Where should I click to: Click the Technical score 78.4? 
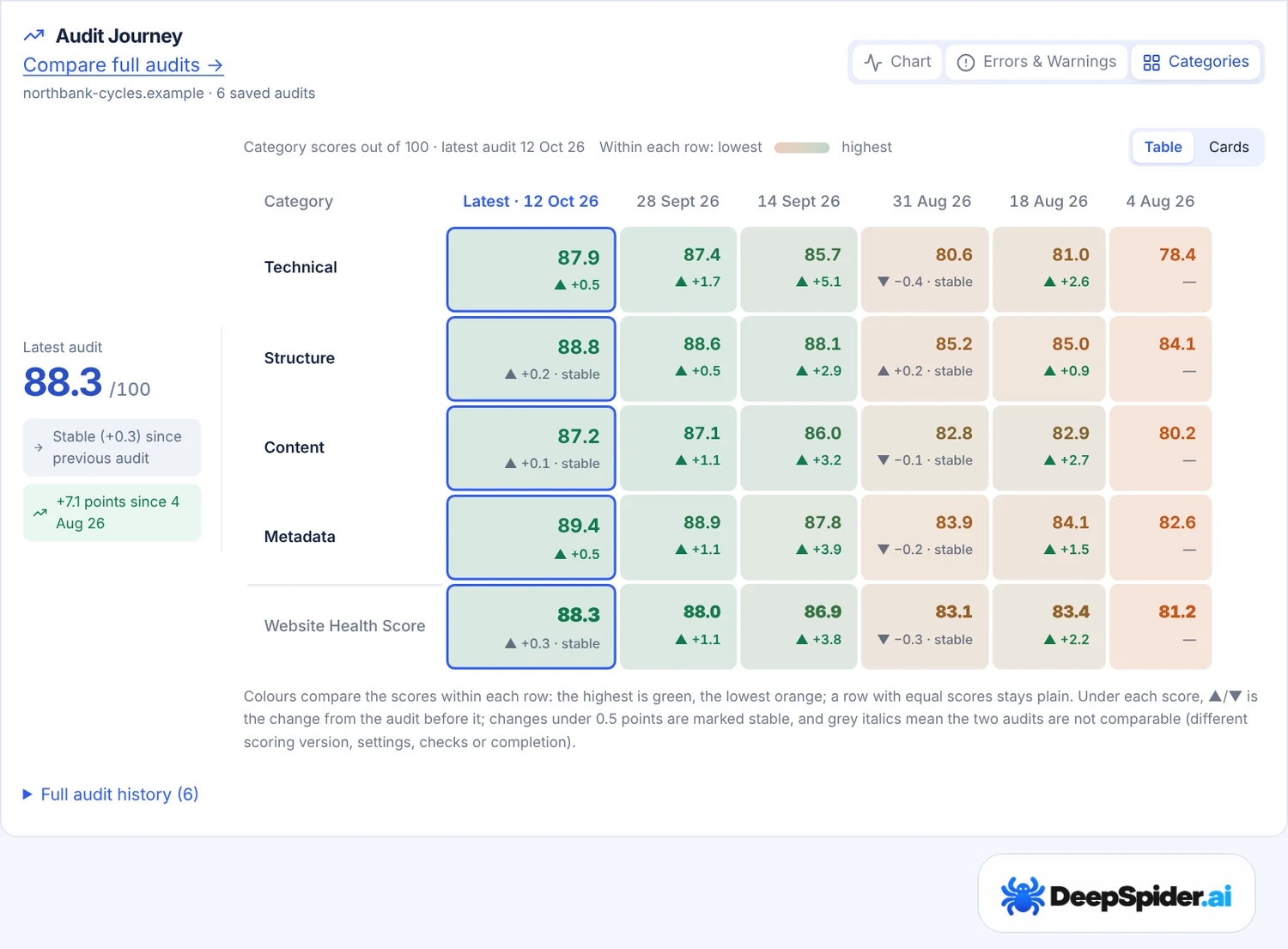tap(1177, 255)
